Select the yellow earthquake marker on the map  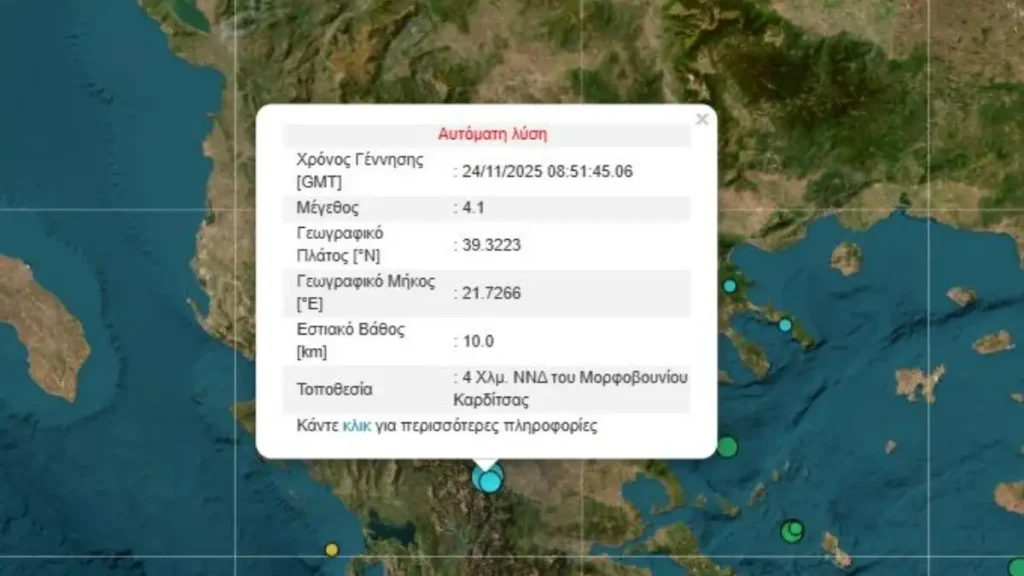(332, 549)
